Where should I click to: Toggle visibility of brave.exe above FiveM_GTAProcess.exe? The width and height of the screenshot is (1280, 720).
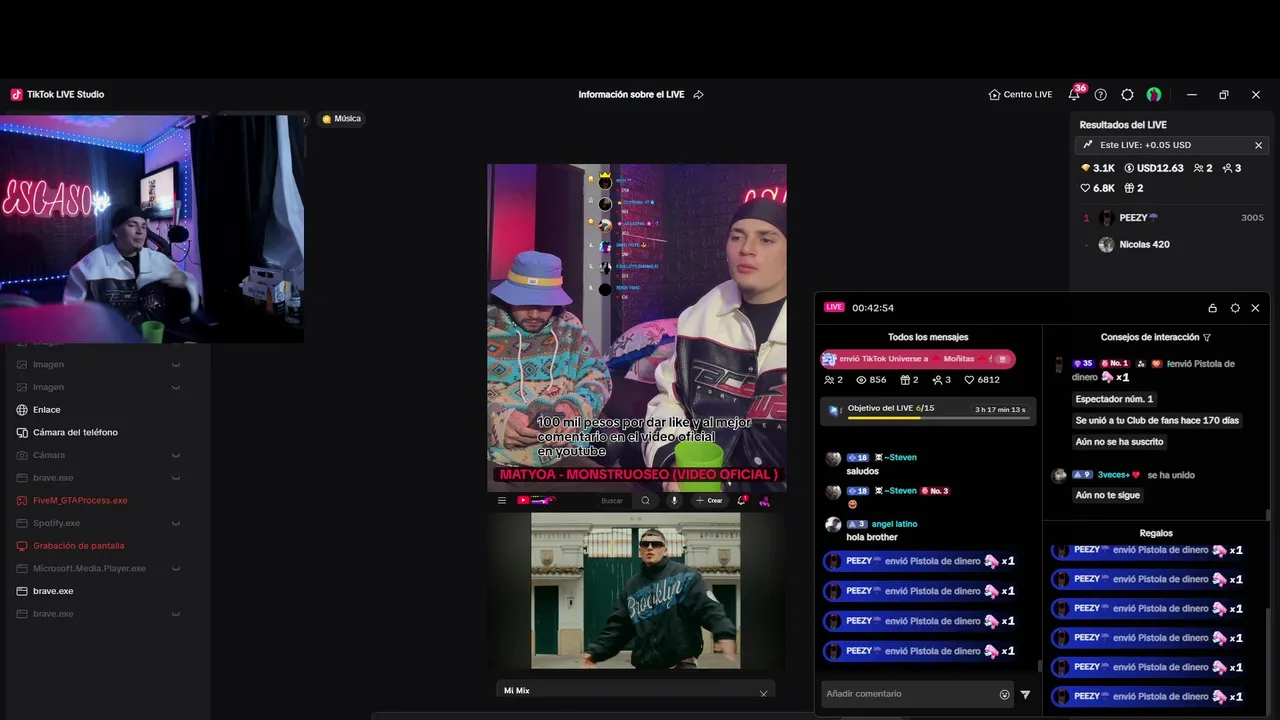(176, 478)
